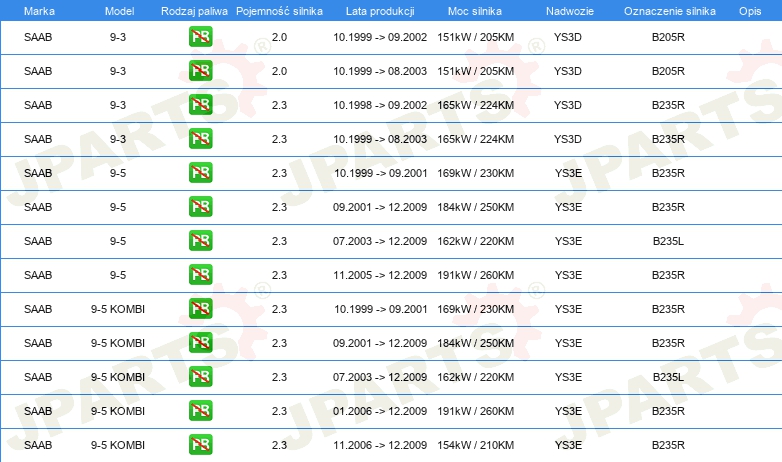Click petrol icon in 9-5 row starting 11.2005
The width and height of the screenshot is (782, 462).
point(200,274)
